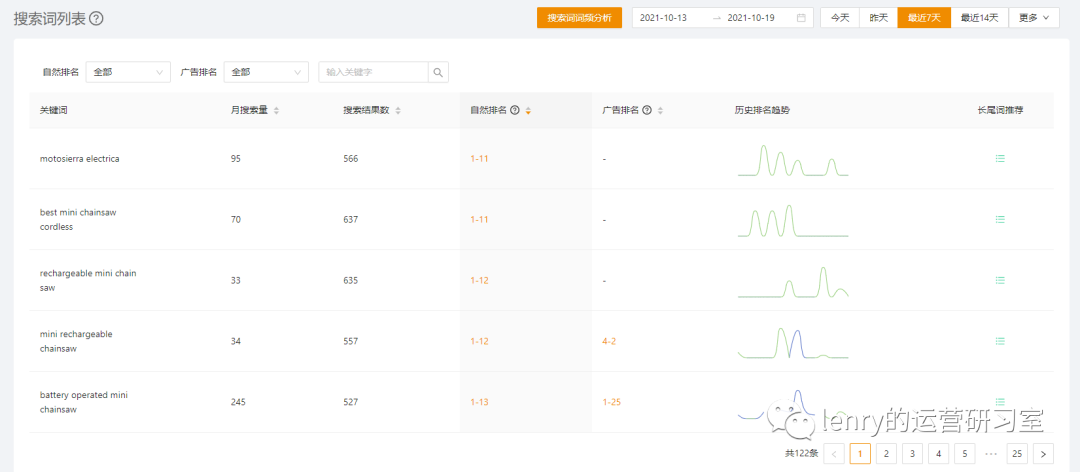1080x472 pixels.
Task: Expand 更多 date options dropdown
Action: tap(1034, 18)
